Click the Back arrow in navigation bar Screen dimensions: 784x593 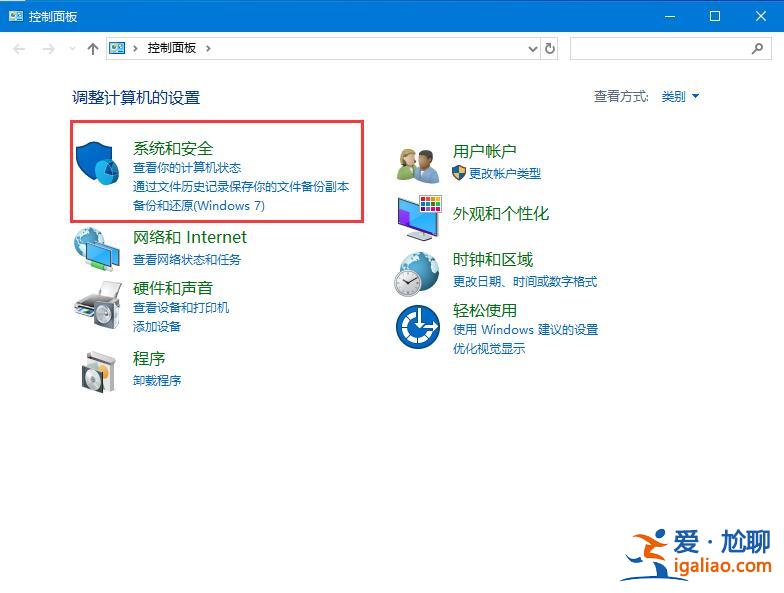[19, 48]
